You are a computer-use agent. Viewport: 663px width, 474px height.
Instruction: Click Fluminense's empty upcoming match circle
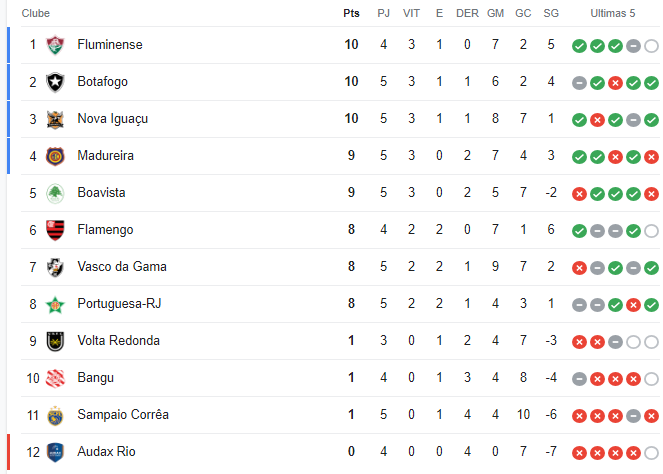(x=651, y=46)
